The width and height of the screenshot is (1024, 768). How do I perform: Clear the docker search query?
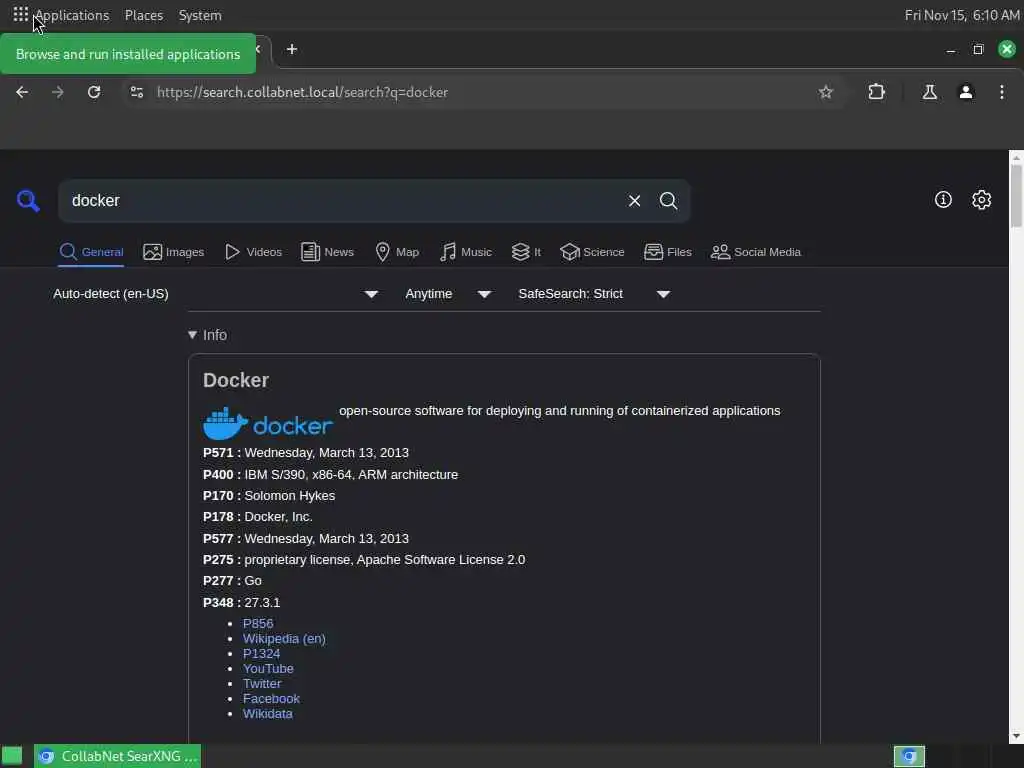click(x=634, y=200)
